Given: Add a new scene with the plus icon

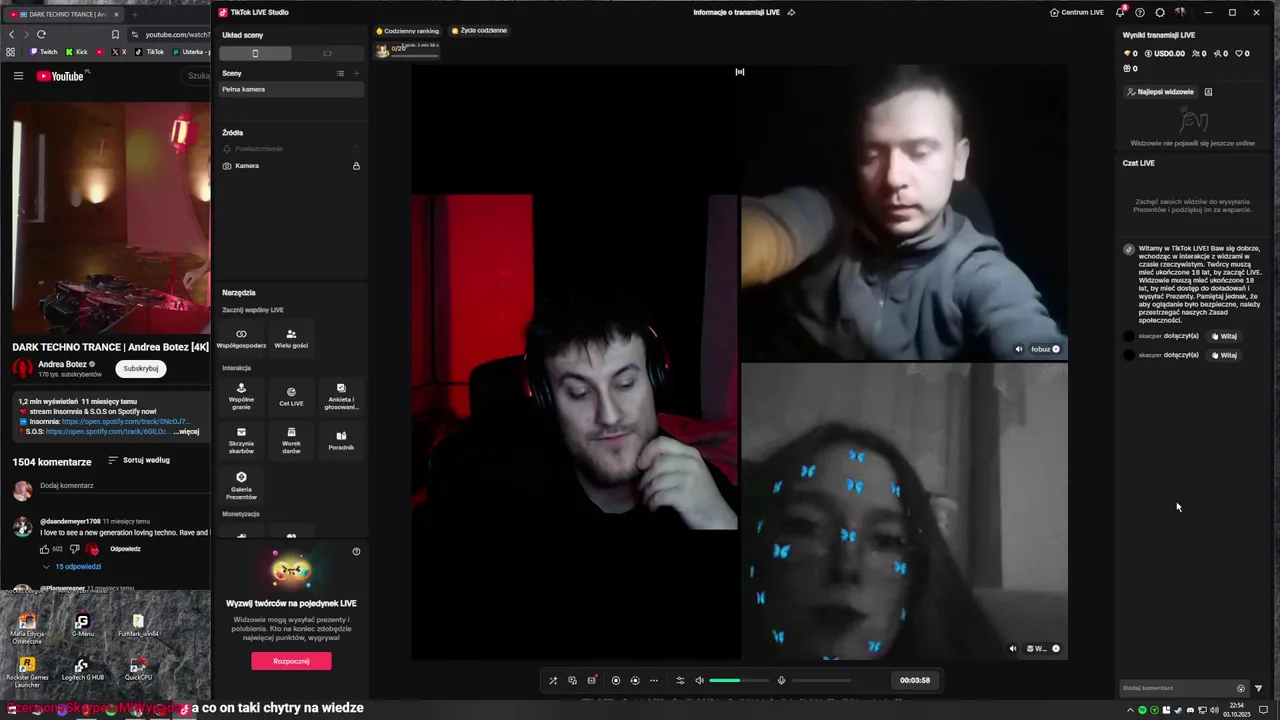Looking at the screenshot, I should tap(356, 73).
